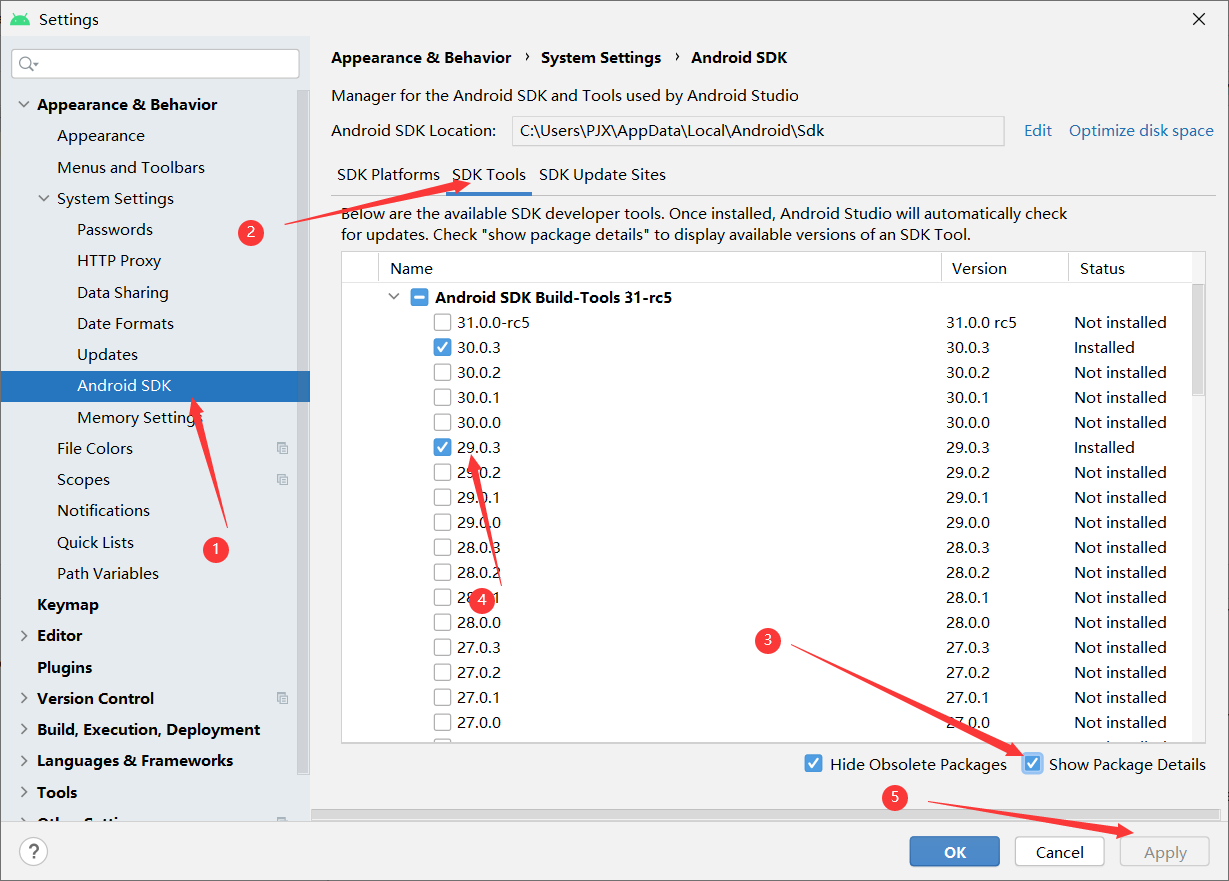Open Menus and Toolbars settings
Image resolution: width=1229 pixels, height=881 pixels.
coord(131,168)
